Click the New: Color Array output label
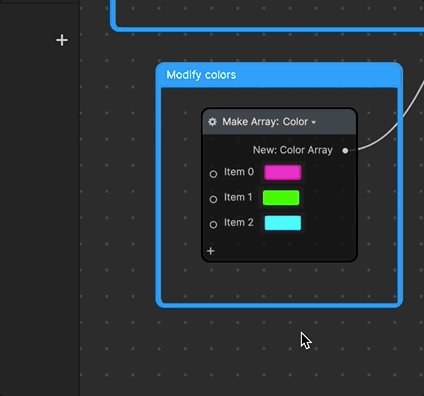Image resolution: width=424 pixels, height=396 pixels. (293, 150)
